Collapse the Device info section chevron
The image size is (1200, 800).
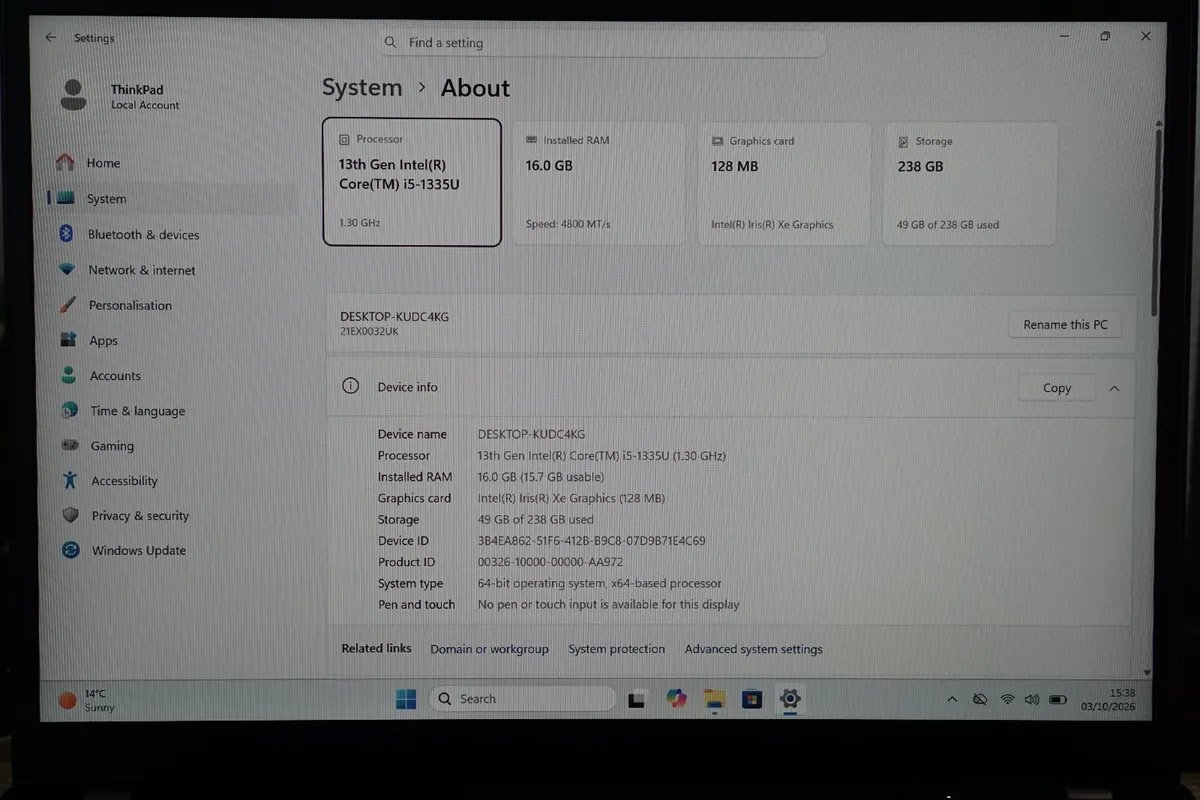(1115, 388)
